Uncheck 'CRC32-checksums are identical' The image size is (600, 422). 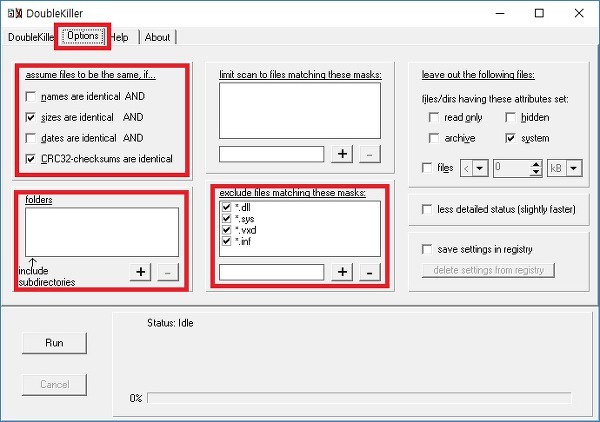(x=31, y=158)
